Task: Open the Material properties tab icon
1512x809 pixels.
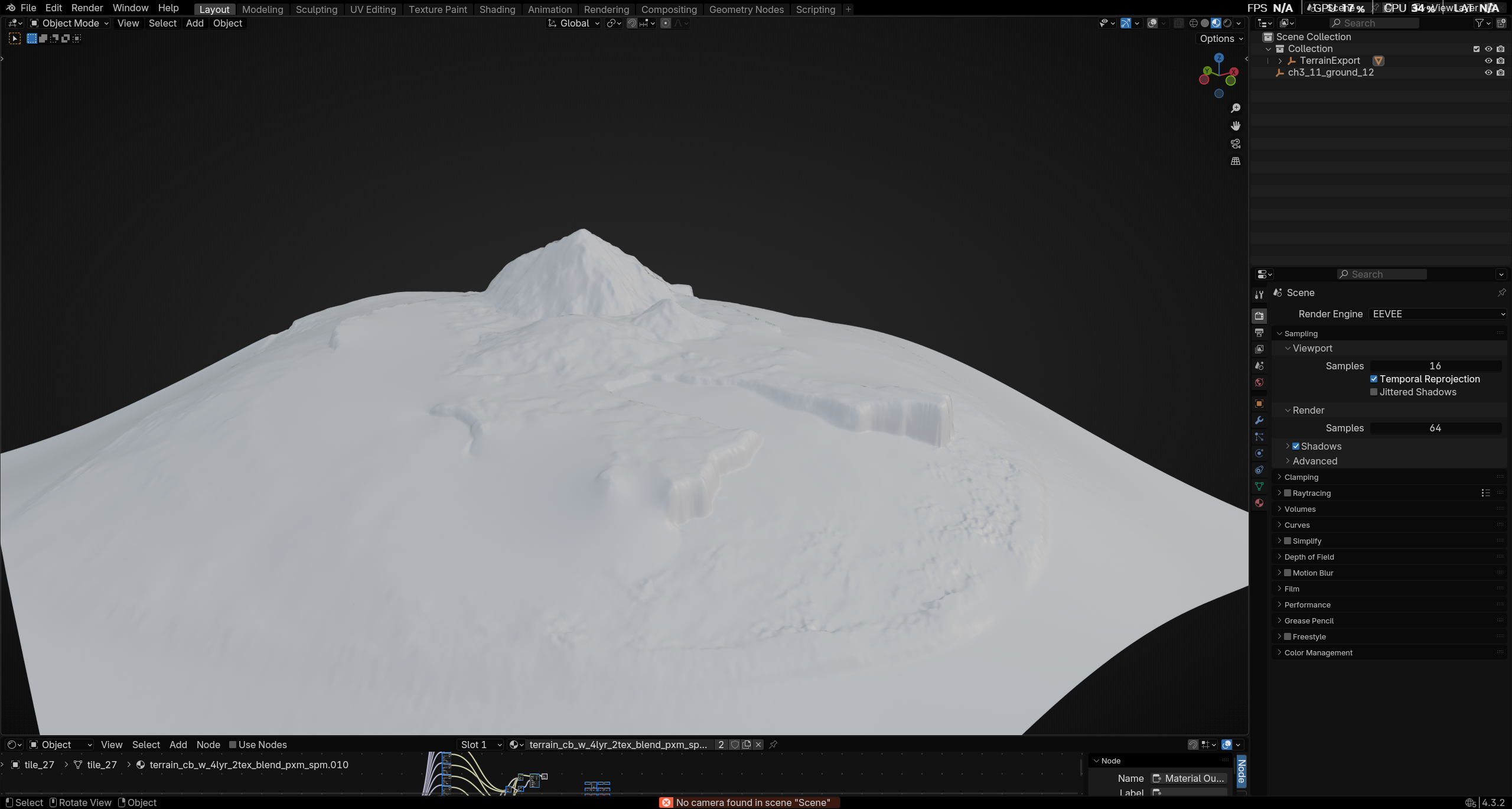Action: [1259, 503]
